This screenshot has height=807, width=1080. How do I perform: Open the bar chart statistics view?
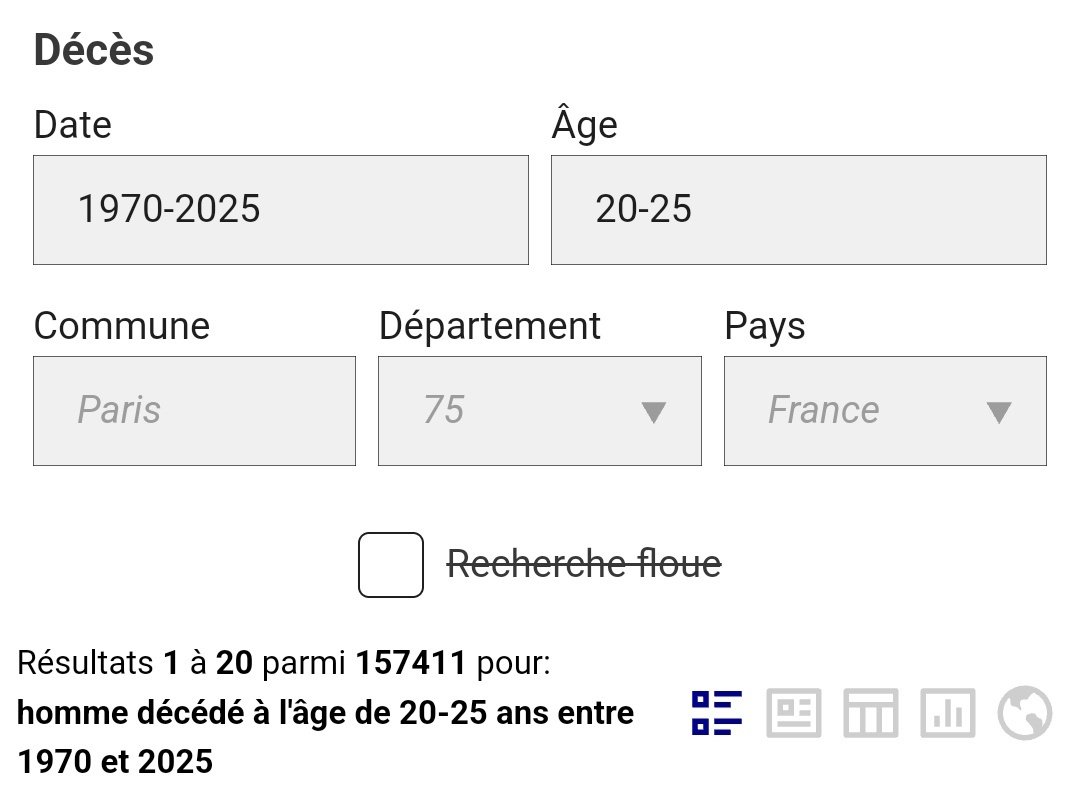coord(948,713)
